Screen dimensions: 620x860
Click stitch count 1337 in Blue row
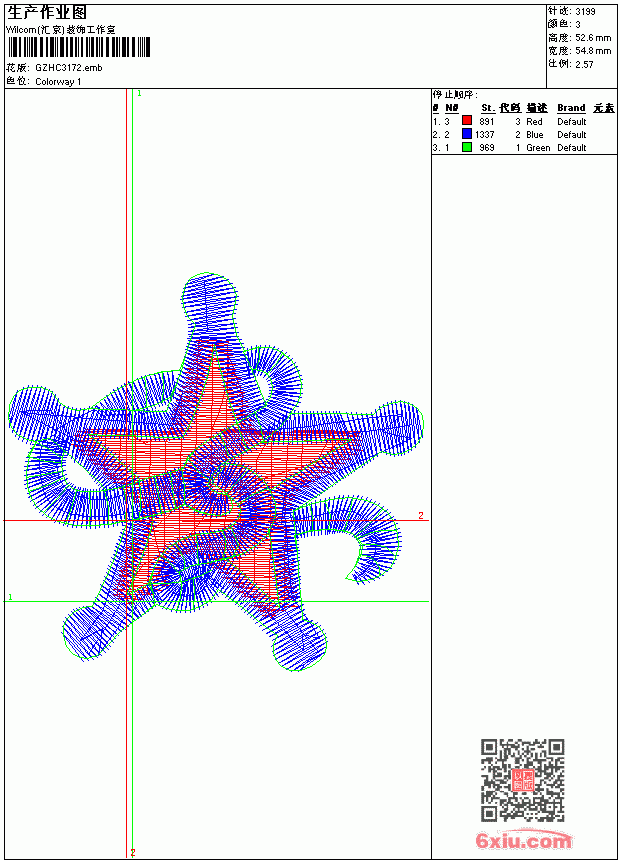click(485, 134)
